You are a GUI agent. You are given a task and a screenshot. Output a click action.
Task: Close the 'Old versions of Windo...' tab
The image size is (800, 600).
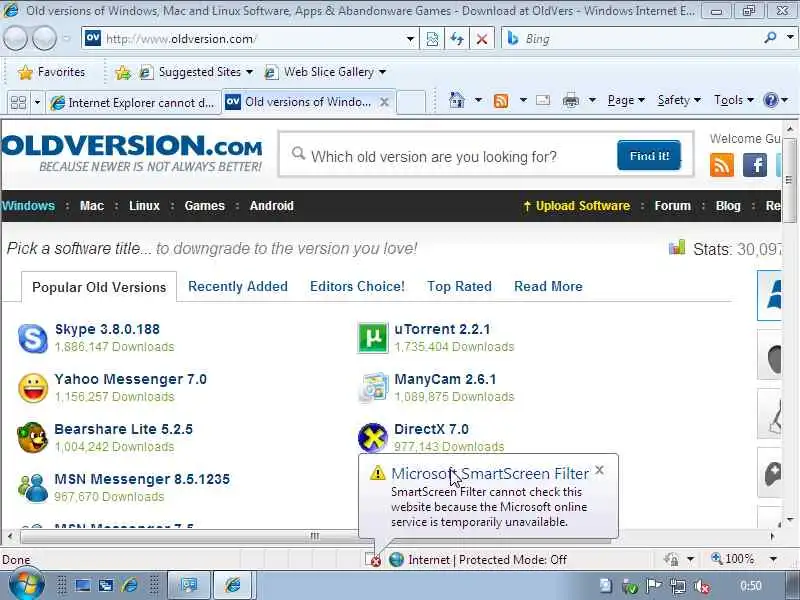pyautogui.click(x=384, y=102)
